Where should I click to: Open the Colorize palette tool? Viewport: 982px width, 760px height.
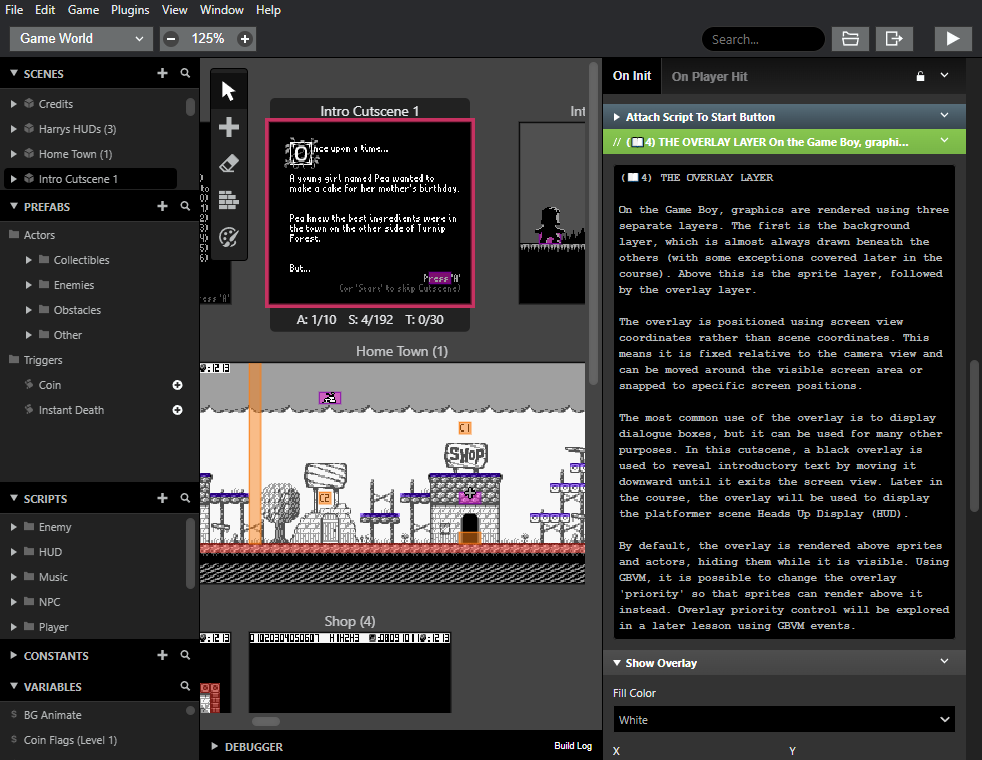[229, 237]
